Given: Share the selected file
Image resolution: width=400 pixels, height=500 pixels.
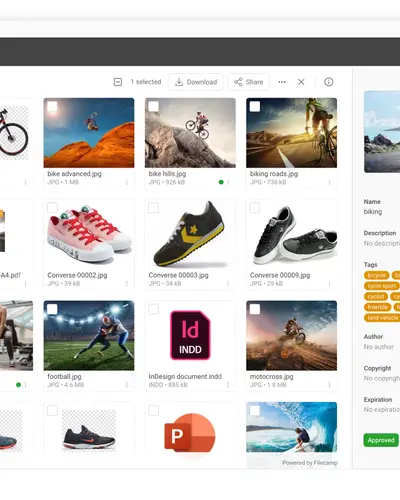Looking at the screenshot, I should (x=249, y=82).
